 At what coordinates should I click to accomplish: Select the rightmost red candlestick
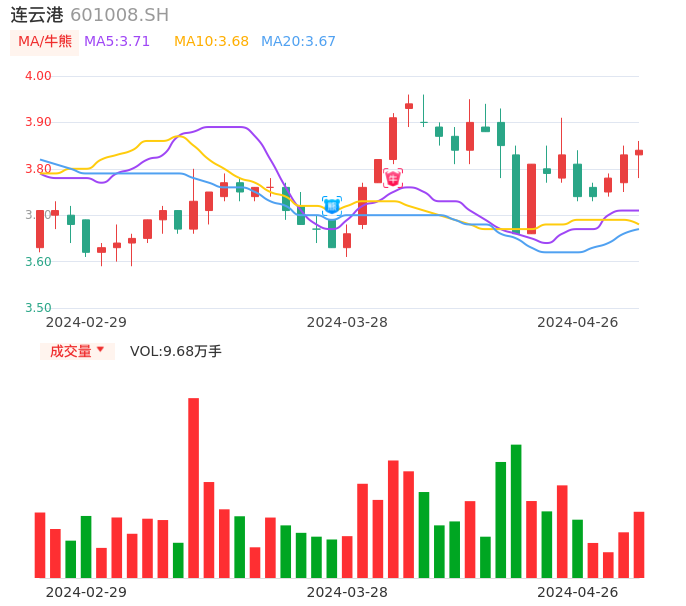click(639, 152)
